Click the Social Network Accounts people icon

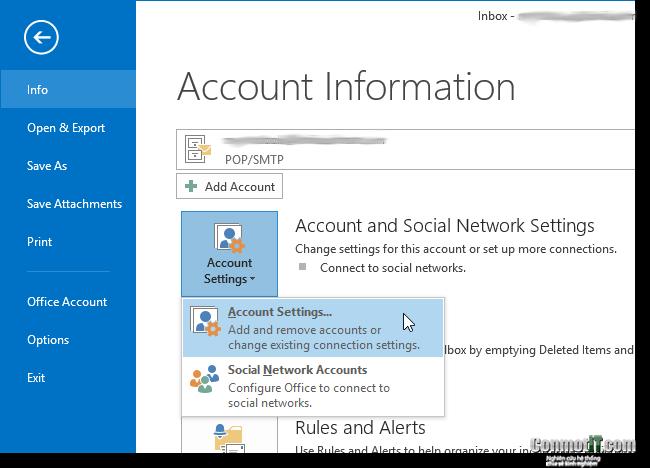[x=204, y=379]
